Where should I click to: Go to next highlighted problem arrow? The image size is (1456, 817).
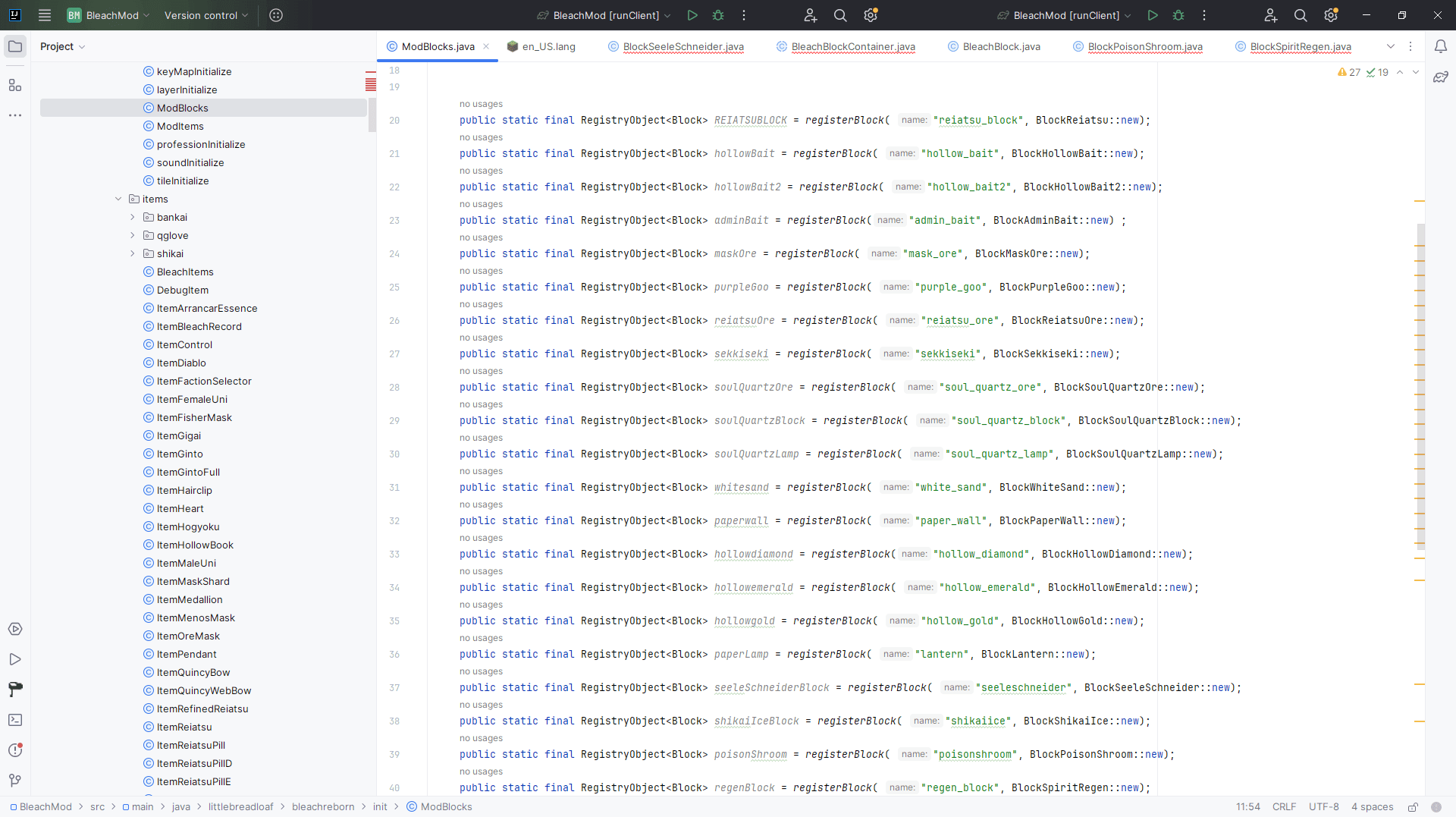pyautogui.click(x=1416, y=72)
